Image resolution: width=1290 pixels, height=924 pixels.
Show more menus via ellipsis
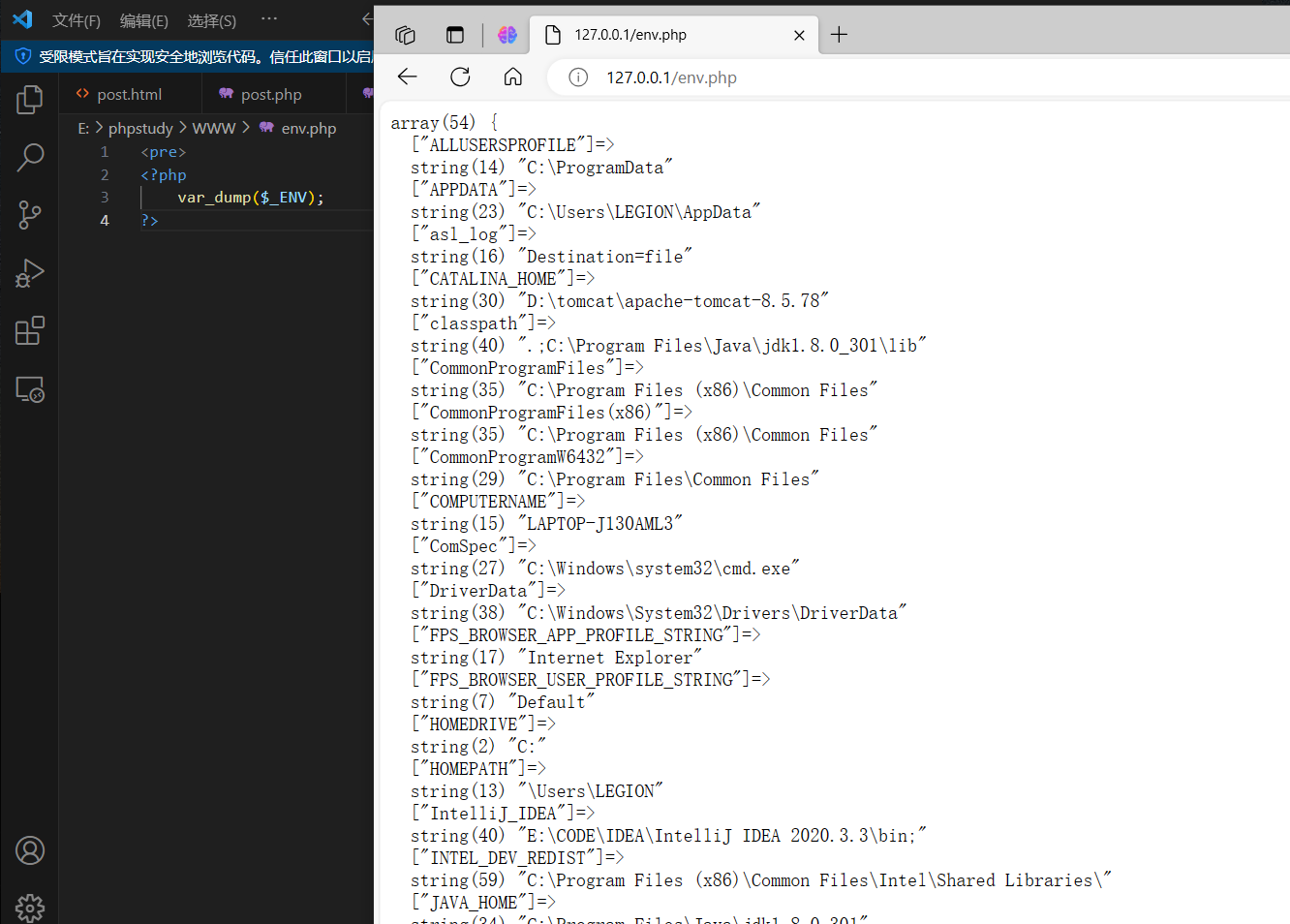pos(269,19)
